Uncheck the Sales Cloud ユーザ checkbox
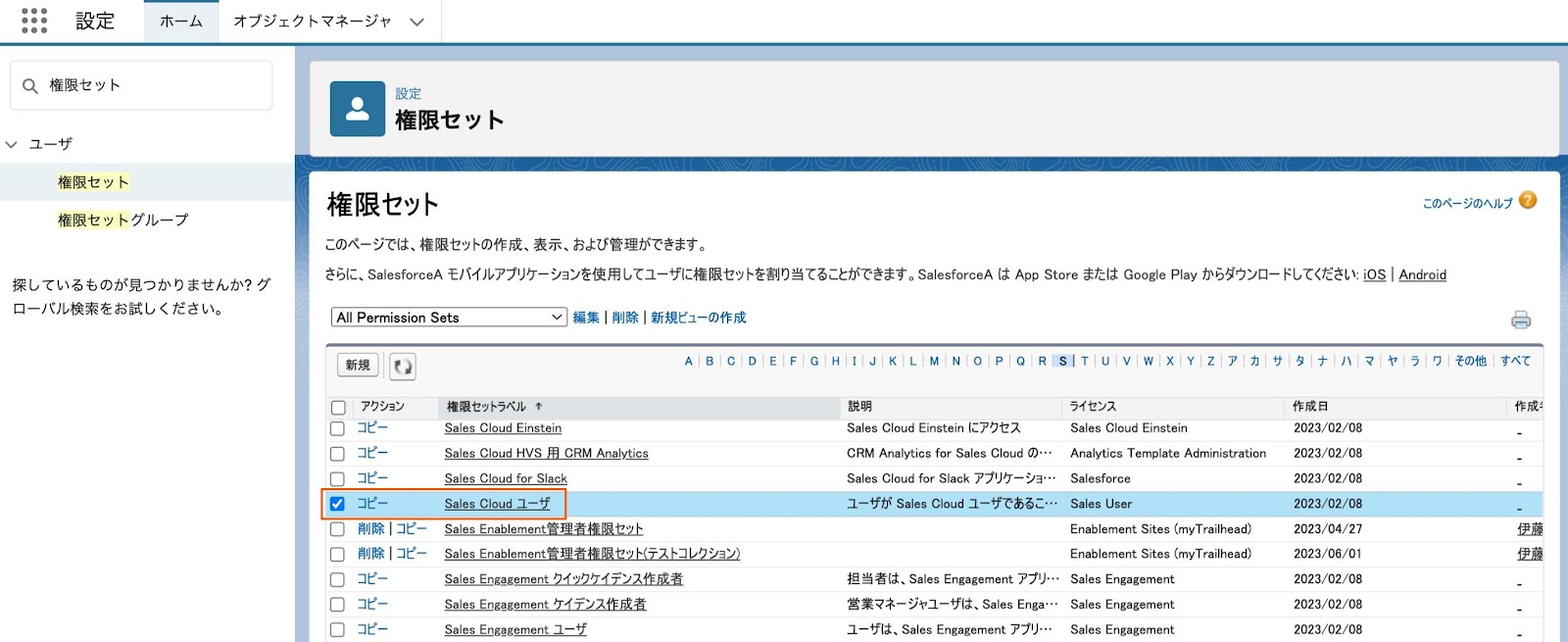 (337, 504)
